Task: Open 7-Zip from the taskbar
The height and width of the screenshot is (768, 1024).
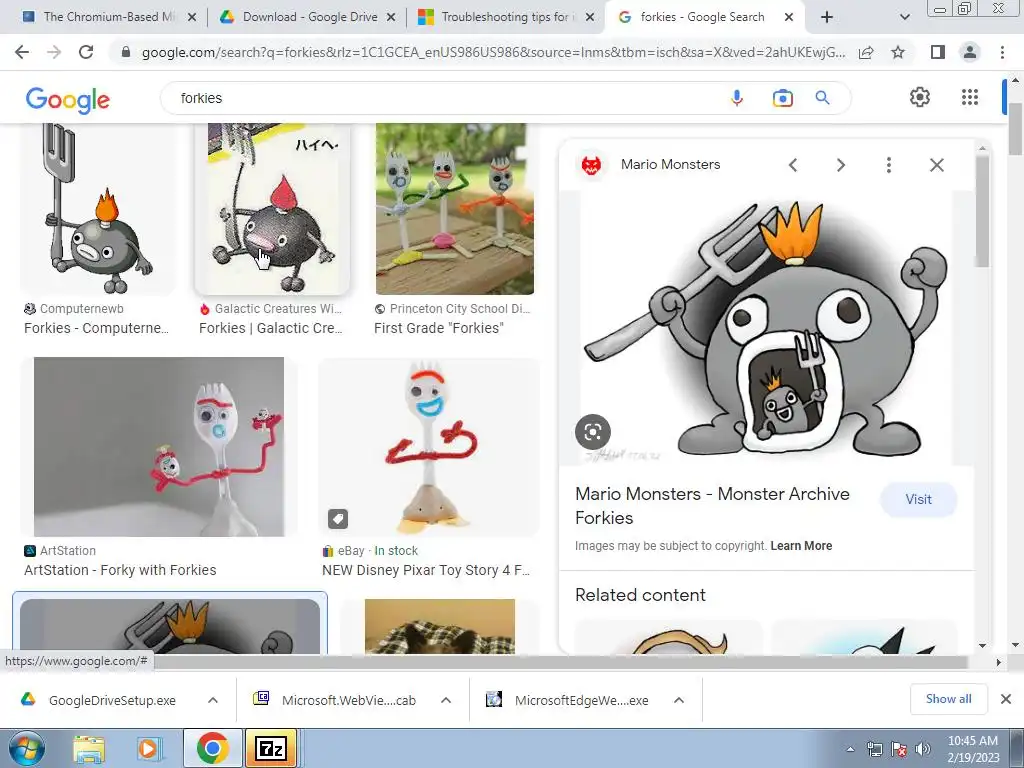Action: 271,748
